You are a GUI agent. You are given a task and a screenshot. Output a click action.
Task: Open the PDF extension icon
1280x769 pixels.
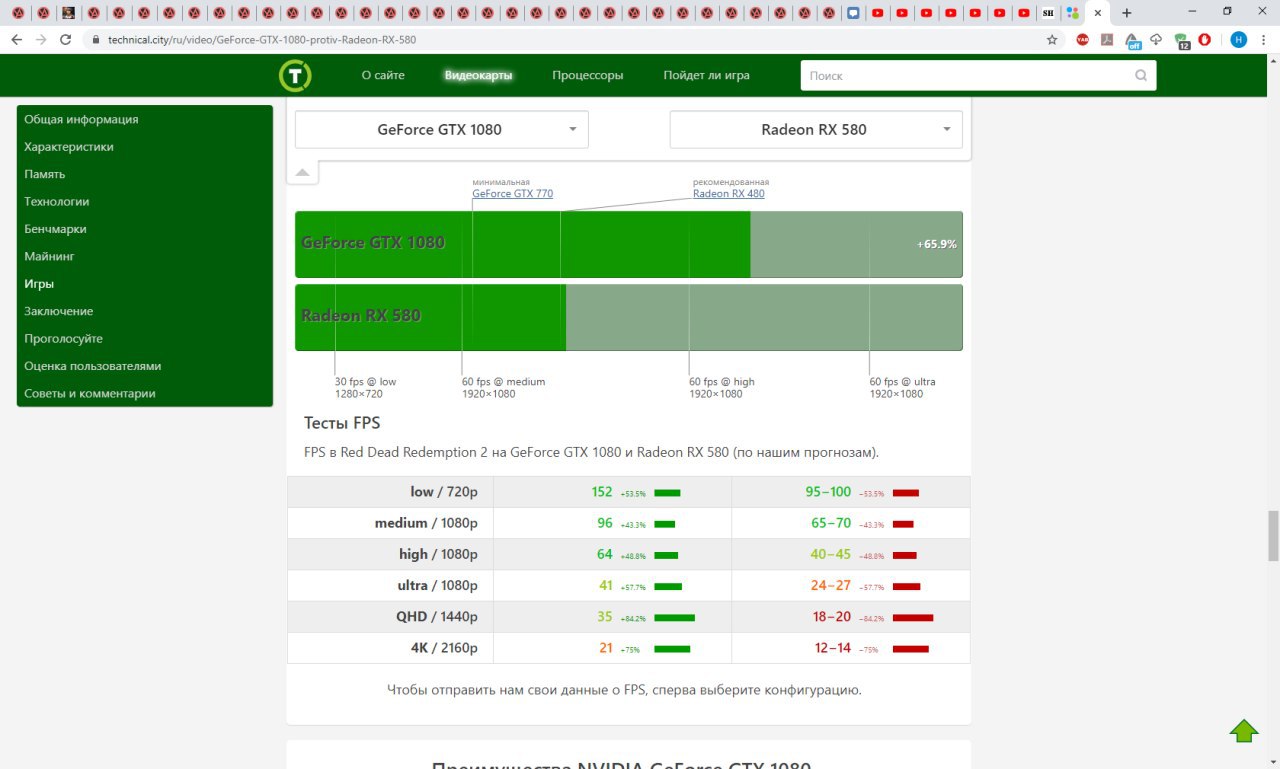[1107, 40]
